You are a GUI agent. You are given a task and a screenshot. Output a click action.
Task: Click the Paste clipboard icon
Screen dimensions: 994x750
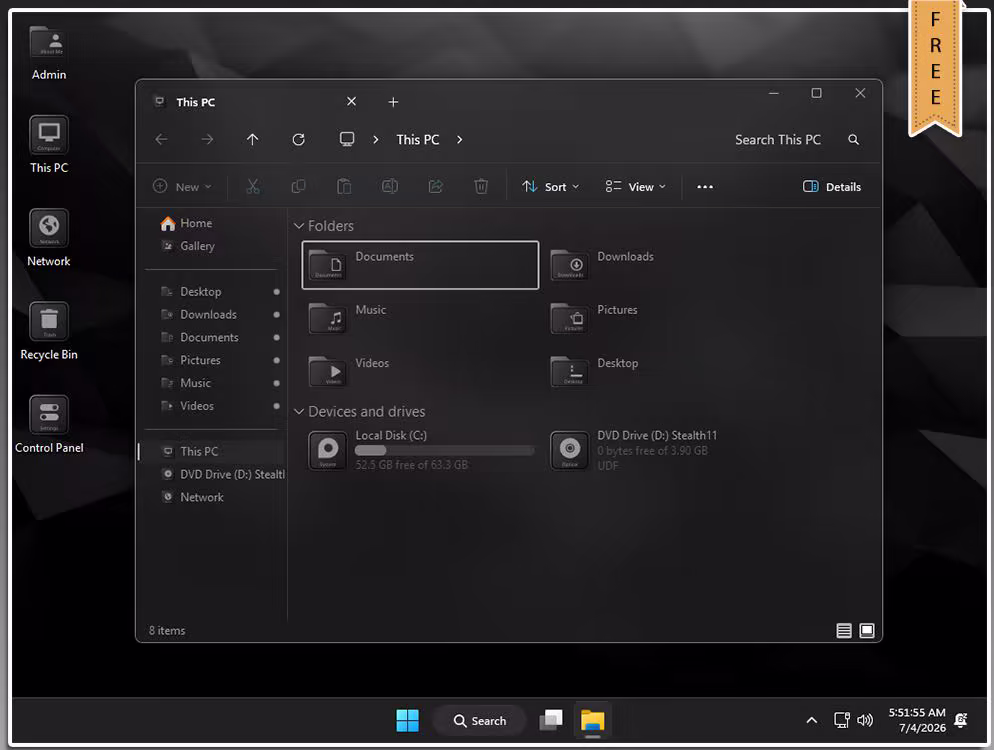point(344,186)
